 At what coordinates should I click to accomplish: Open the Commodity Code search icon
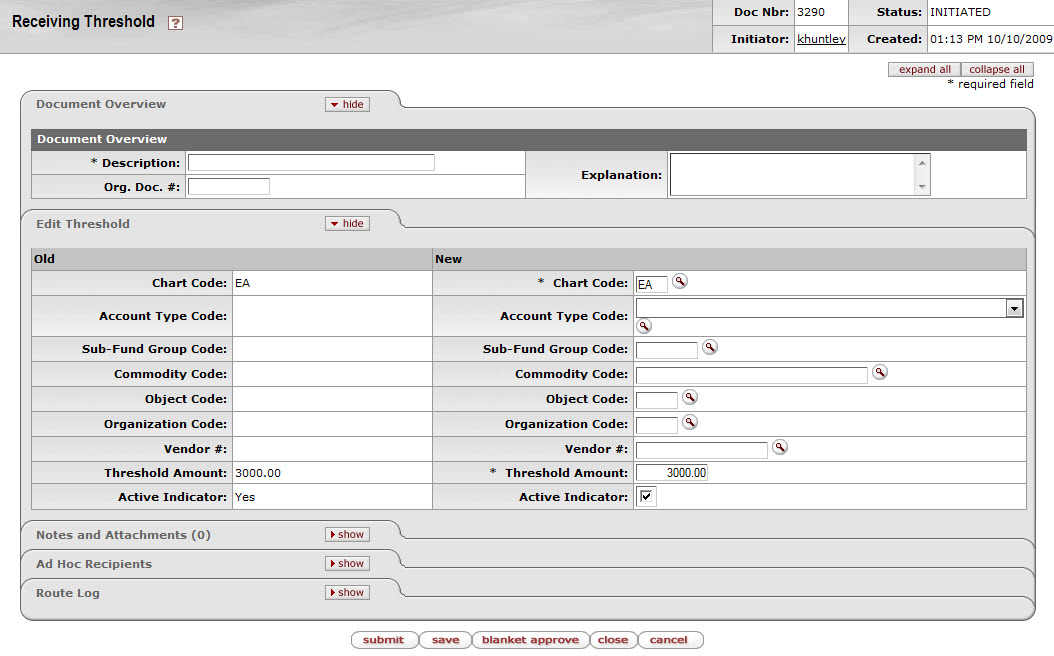click(x=879, y=372)
